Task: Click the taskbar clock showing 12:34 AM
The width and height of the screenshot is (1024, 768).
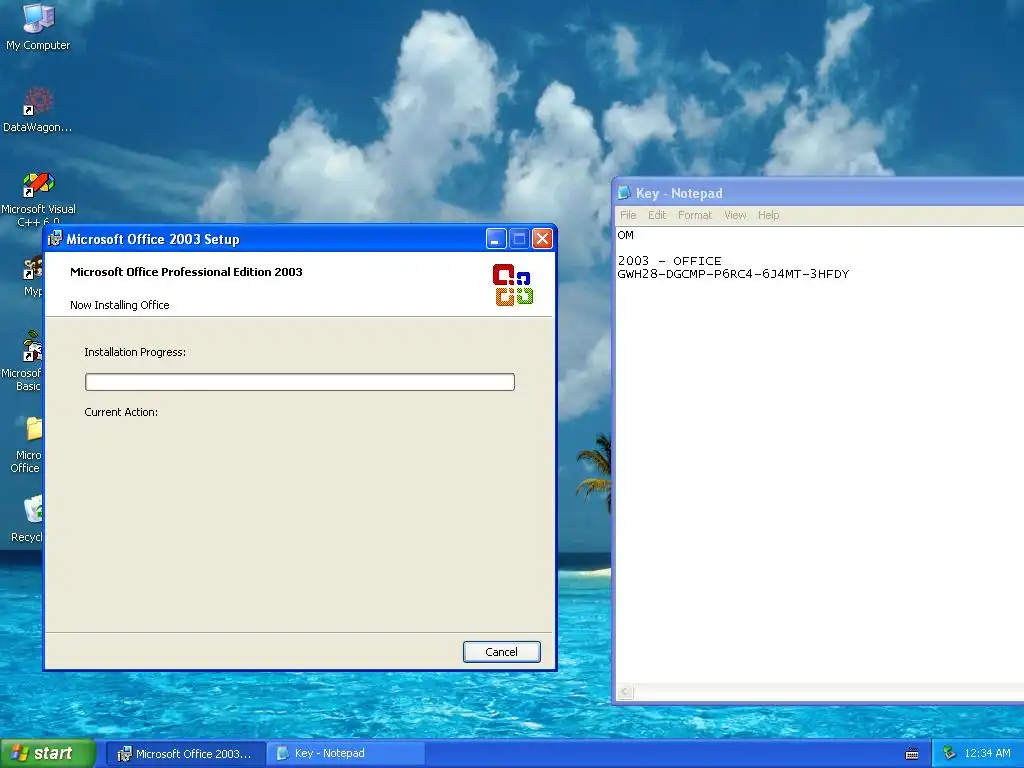Action: click(987, 754)
